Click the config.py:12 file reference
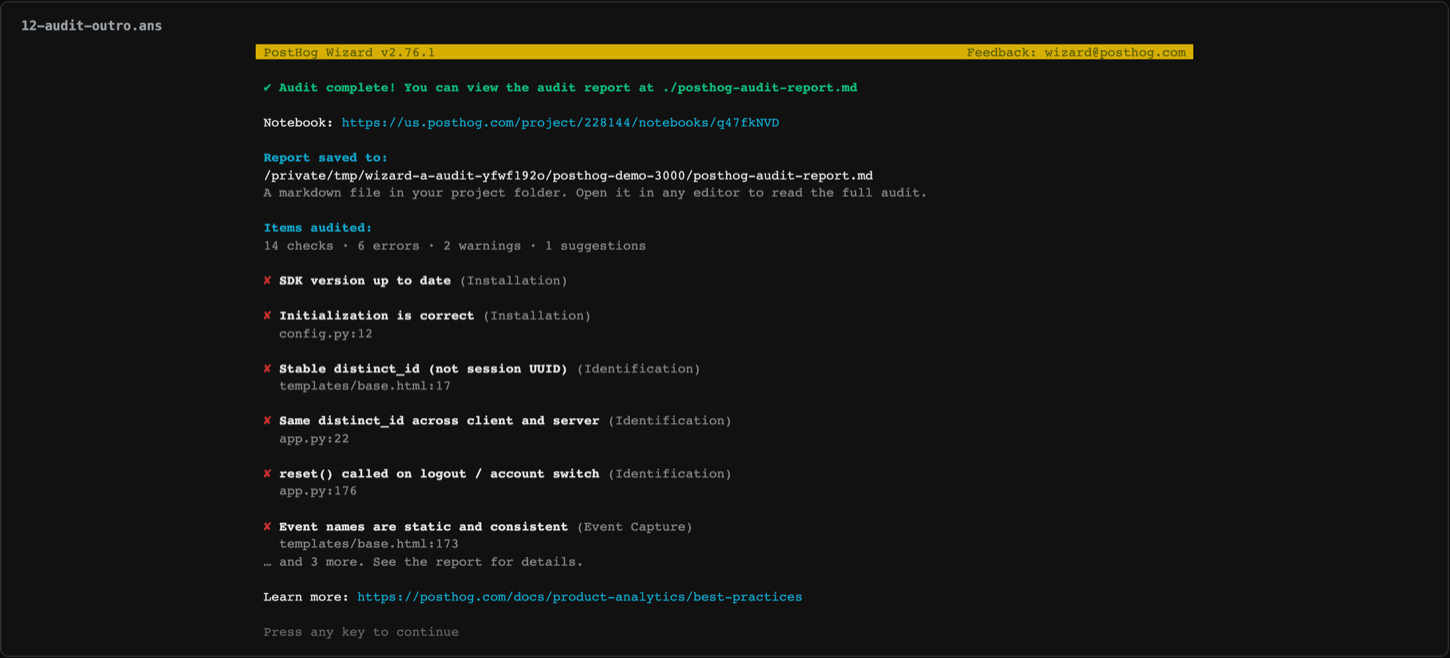The width and height of the screenshot is (1450, 658). point(326,334)
